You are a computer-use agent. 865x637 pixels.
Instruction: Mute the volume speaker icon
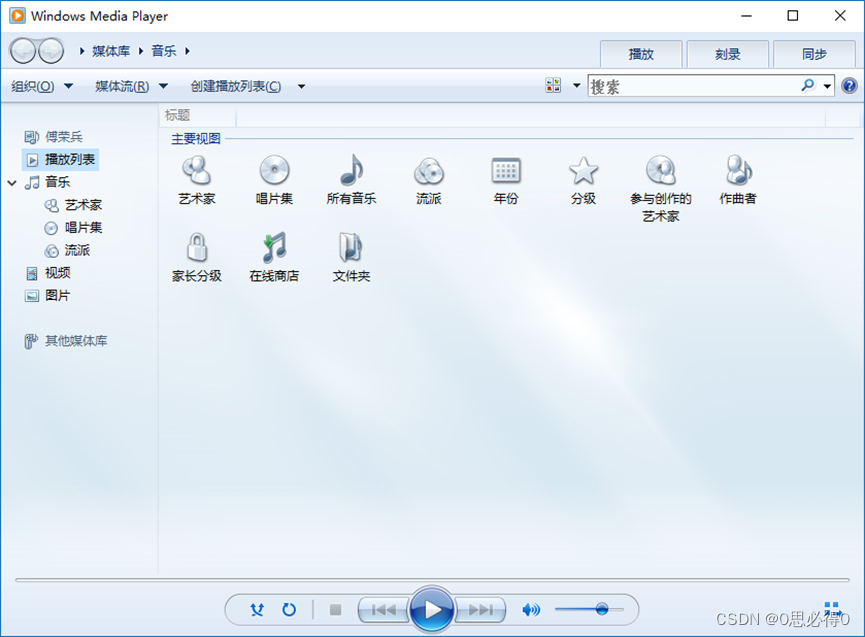(531, 609)
